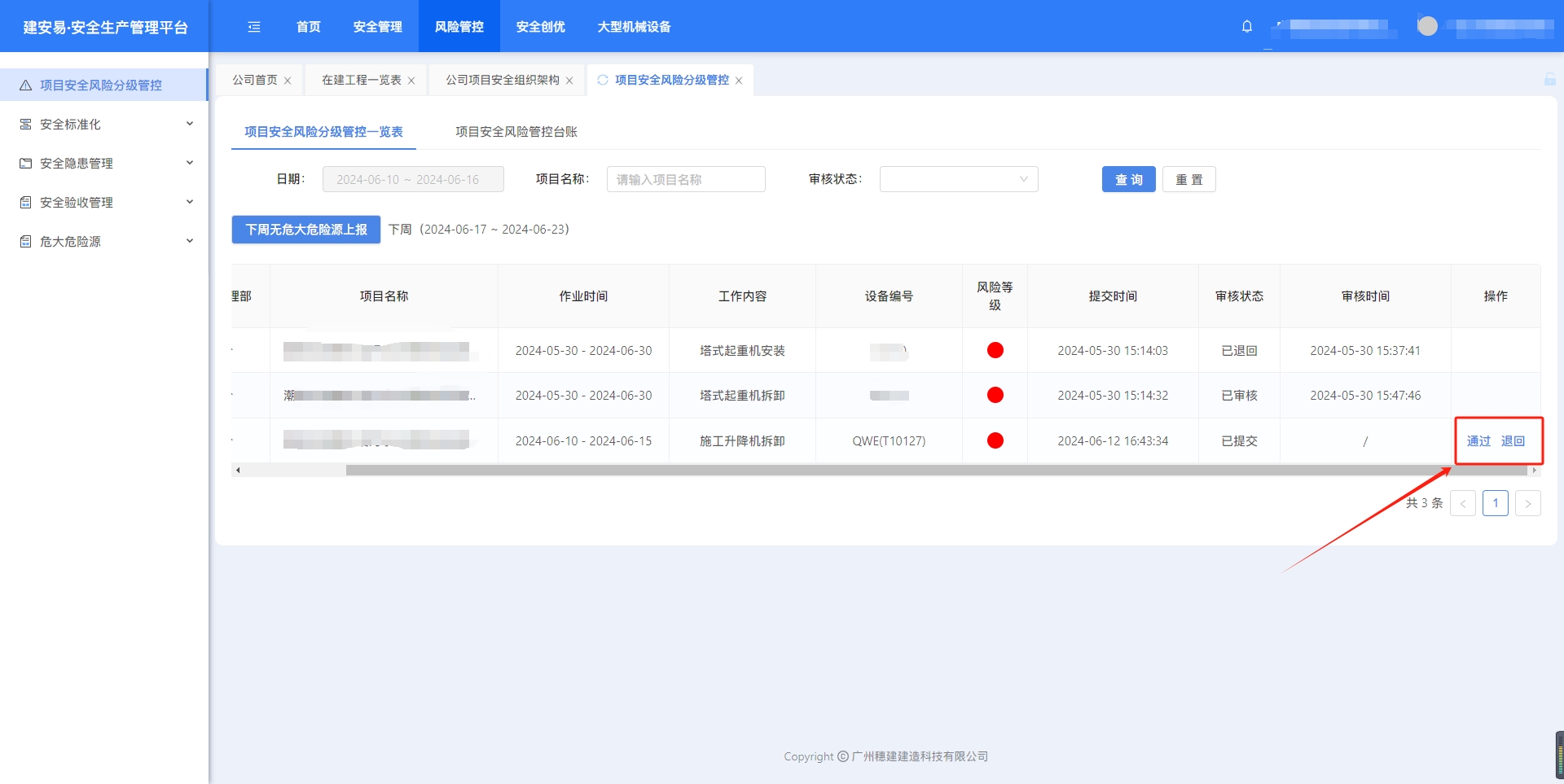Close the 在建工程一览表 tab
The height and width of the screenshot is (784, 1564).
(411, 81)
